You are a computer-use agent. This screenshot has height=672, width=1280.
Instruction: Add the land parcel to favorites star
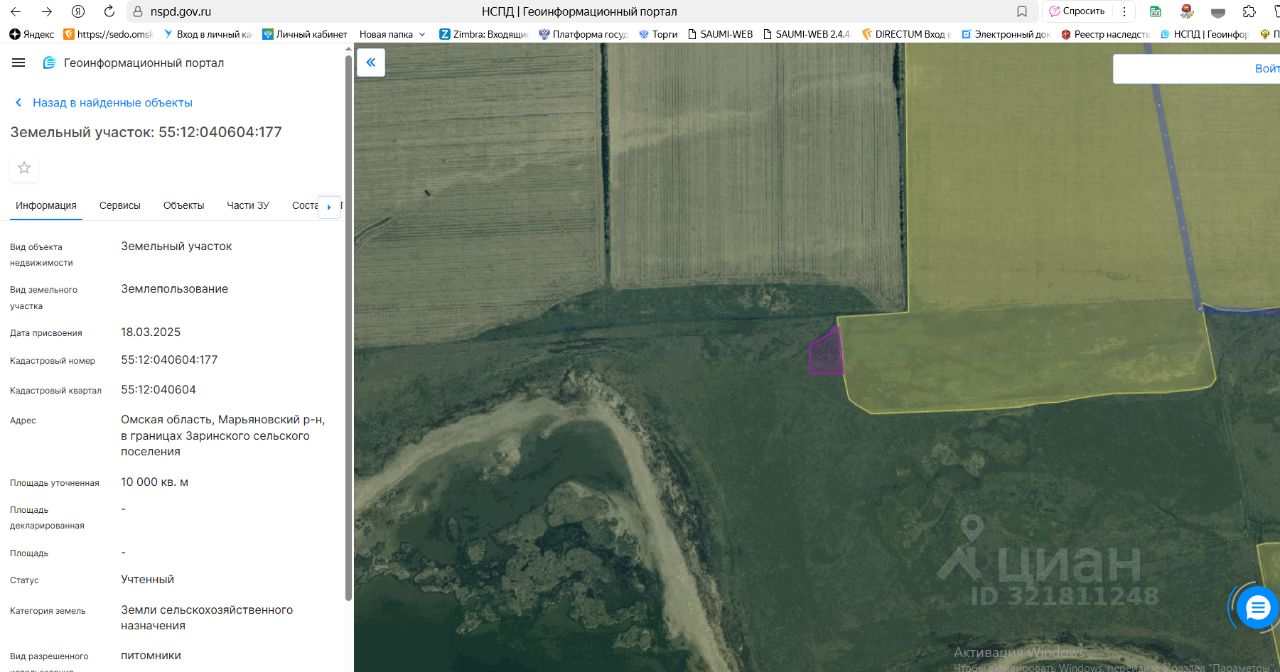24,168
